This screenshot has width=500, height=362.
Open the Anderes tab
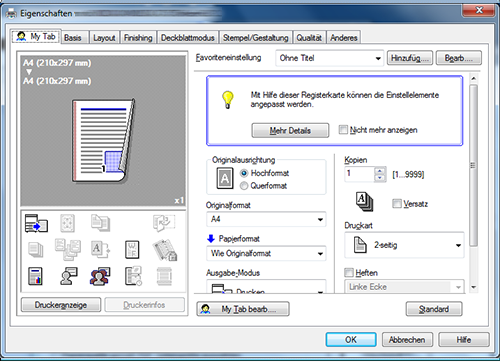click(x=344, y=38)
